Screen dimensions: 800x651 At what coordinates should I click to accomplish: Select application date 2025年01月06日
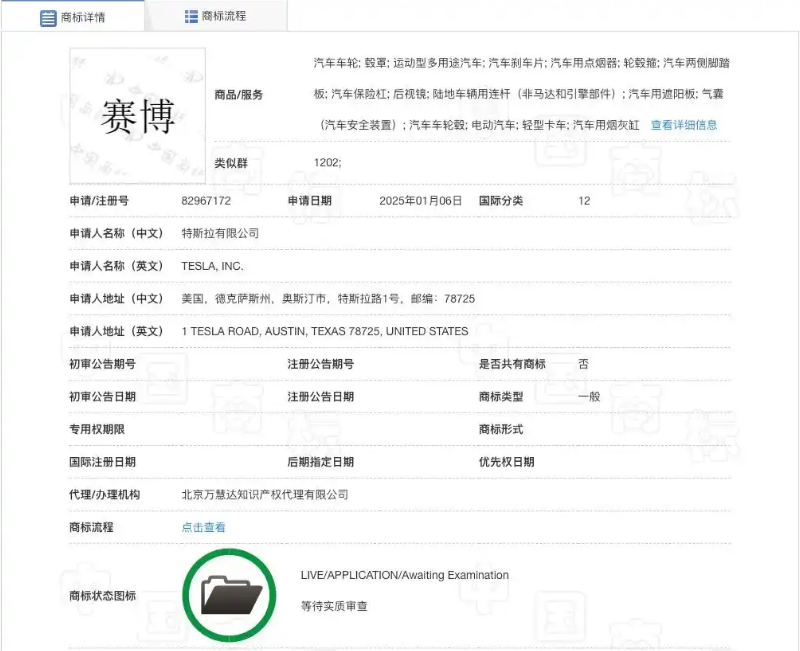coord(420,201)
